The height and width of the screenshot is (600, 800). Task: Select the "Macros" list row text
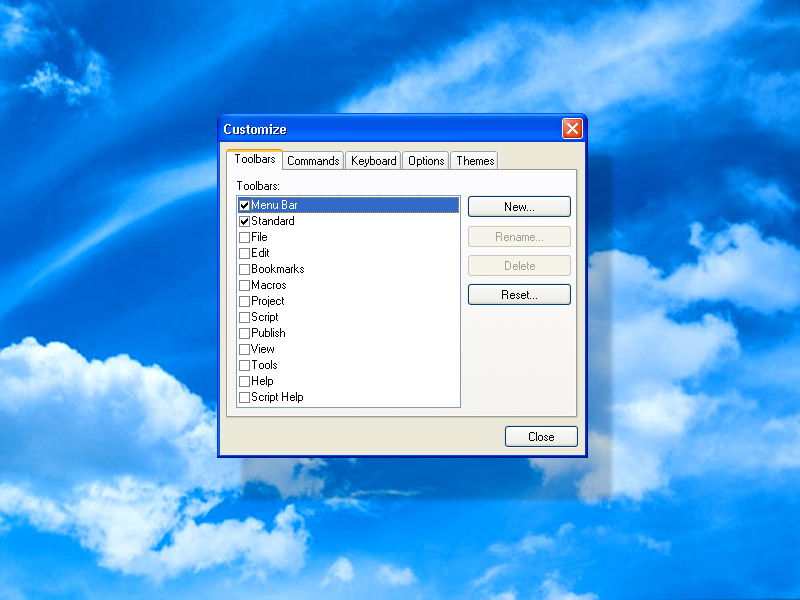pyautogui.click(x=269, y=285)
